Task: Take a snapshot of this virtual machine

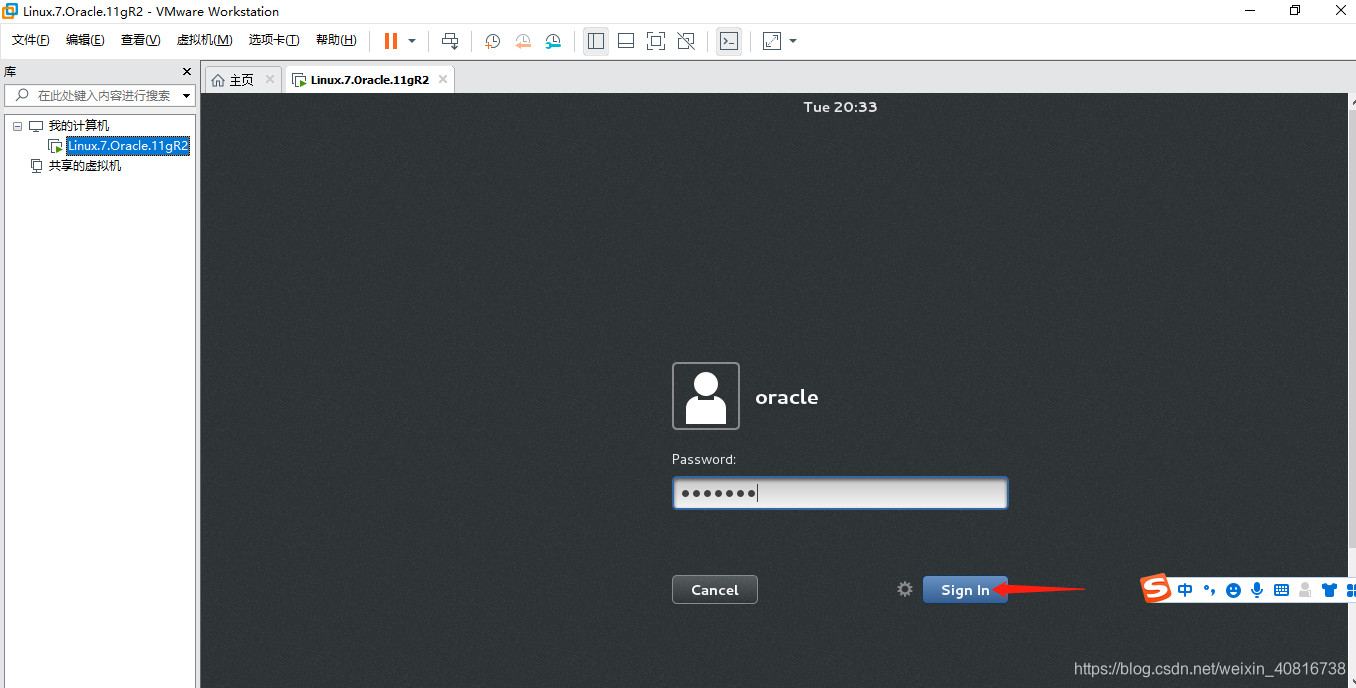Action: click(493, 41)
